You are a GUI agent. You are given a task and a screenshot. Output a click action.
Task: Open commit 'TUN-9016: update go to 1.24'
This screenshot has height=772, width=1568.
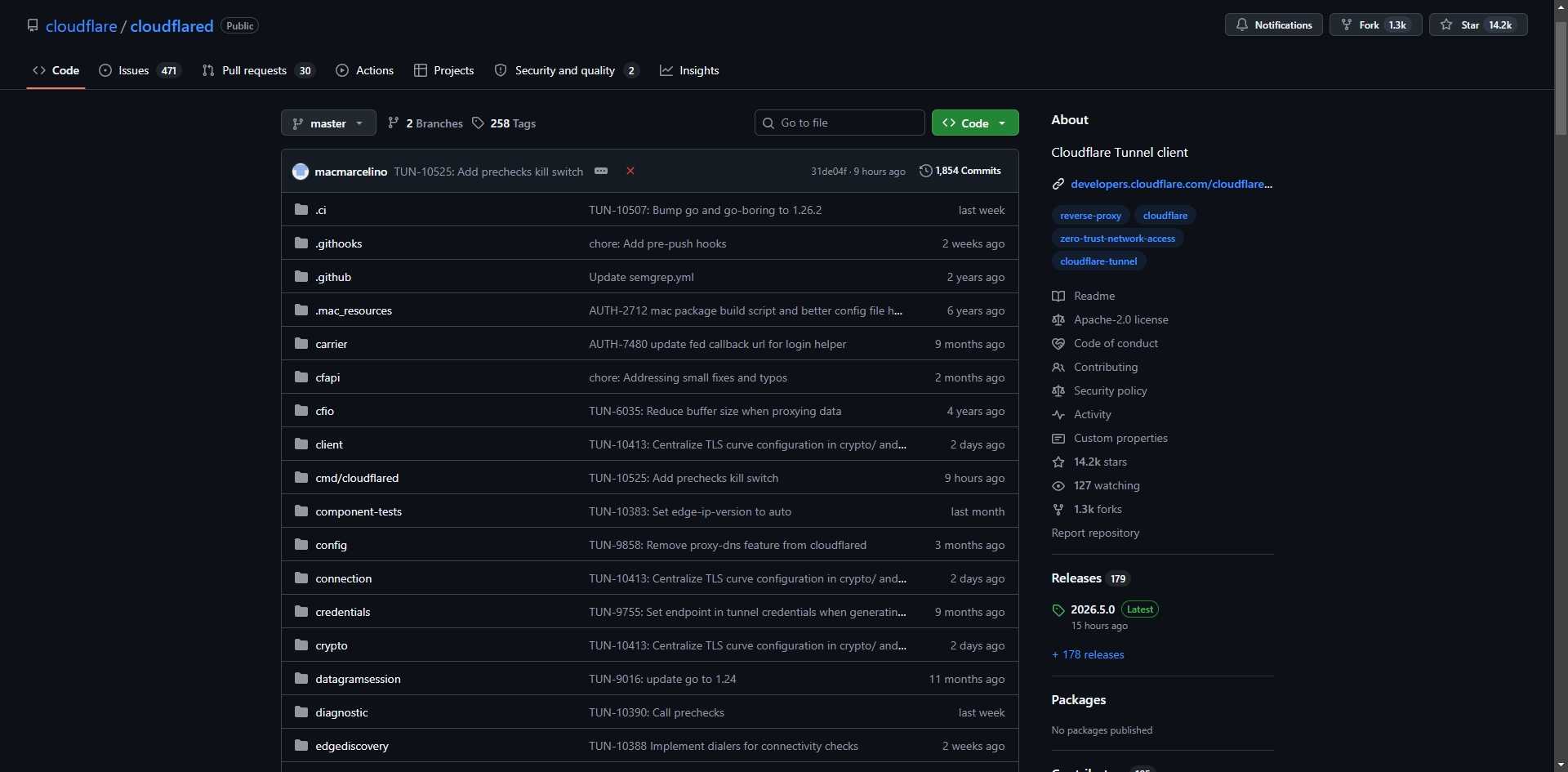click(662, 679)
